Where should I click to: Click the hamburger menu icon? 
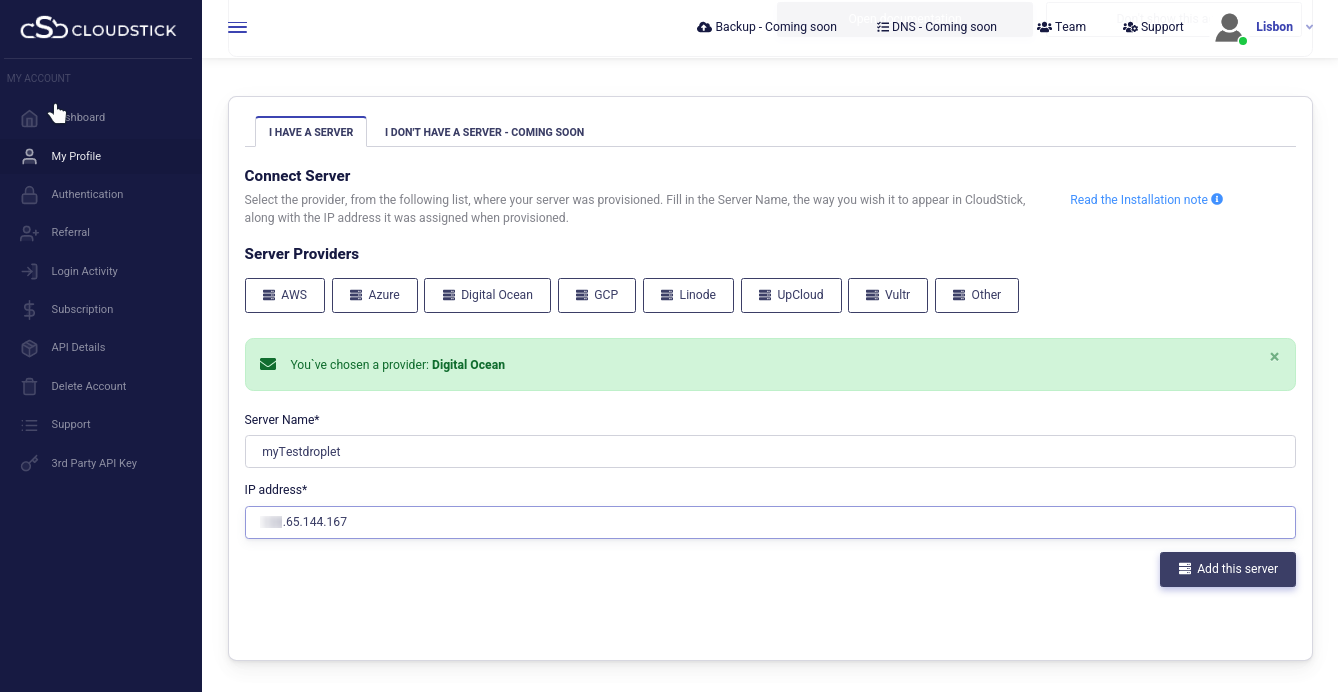click(237, 27)
